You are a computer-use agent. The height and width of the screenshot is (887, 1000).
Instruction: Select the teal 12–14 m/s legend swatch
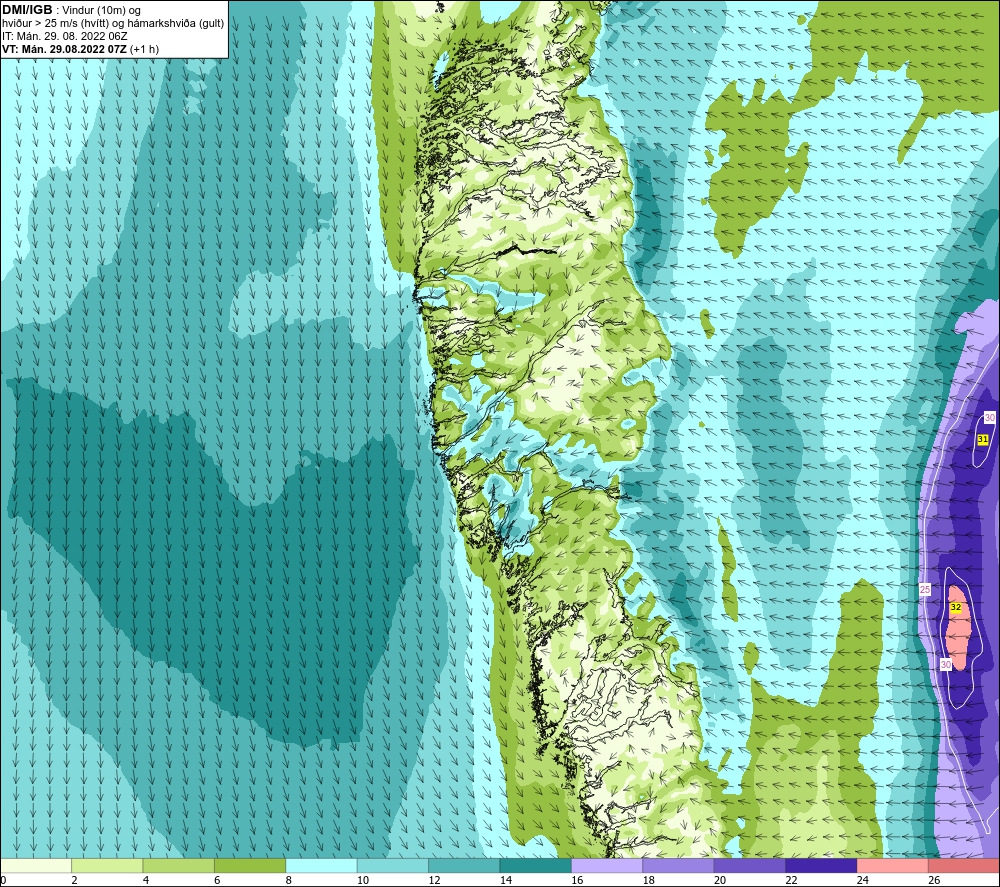tap(464, 866)
